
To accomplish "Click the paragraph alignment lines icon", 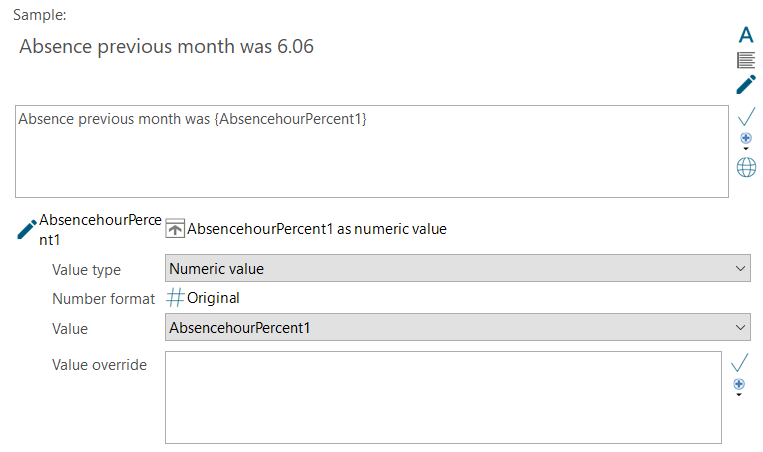I will 746,60.
